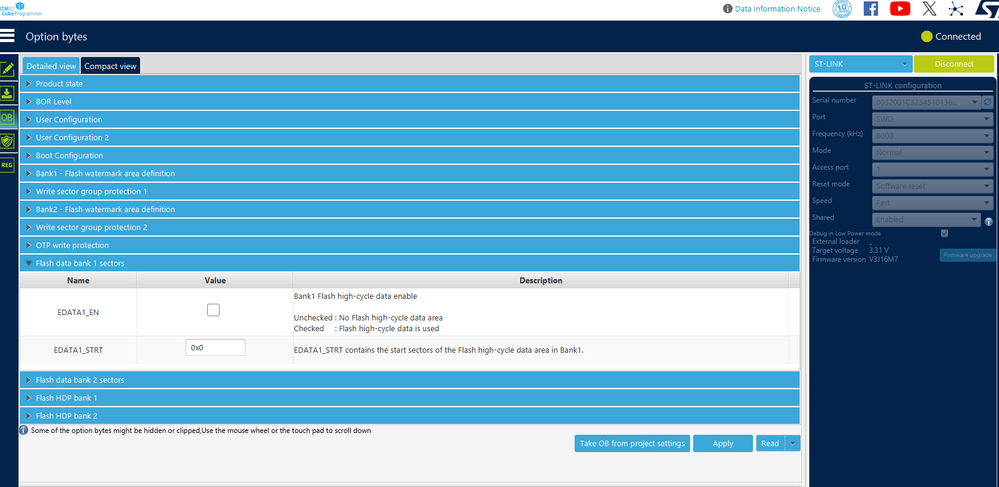This screenshot has height=487, width=999.
Task: Expand Flash HDP bank 1 section
Action: tap(409, 397)
